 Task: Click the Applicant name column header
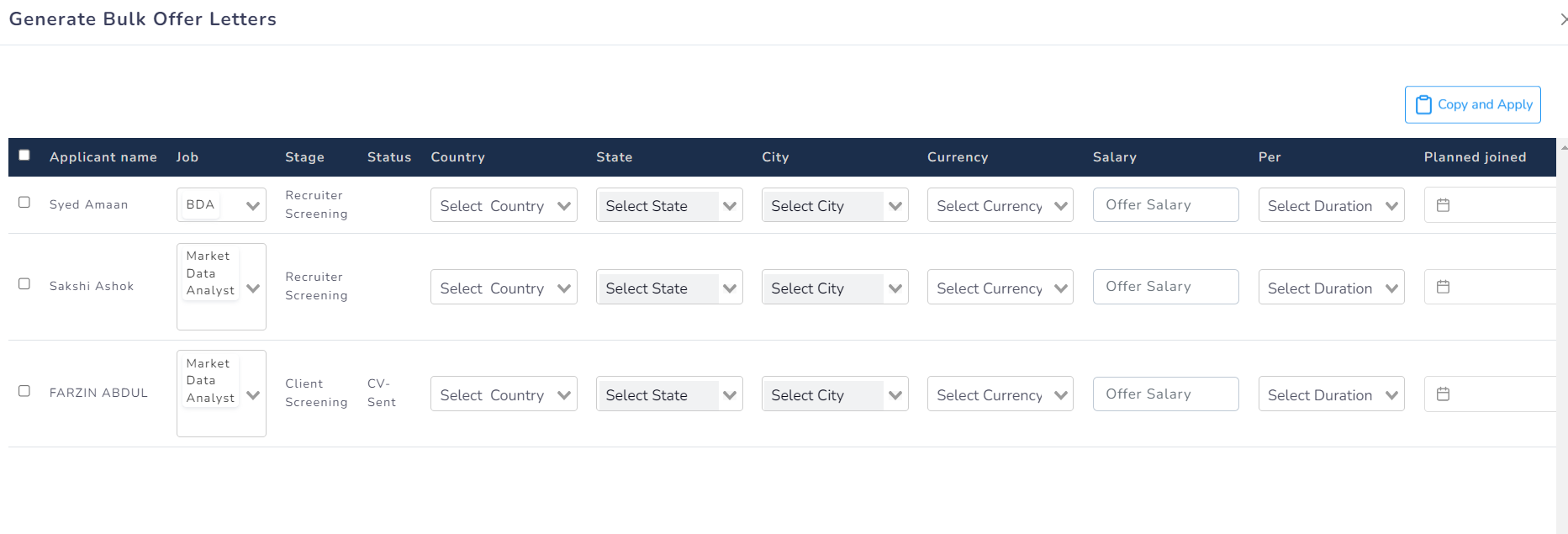tap(103, 157)
